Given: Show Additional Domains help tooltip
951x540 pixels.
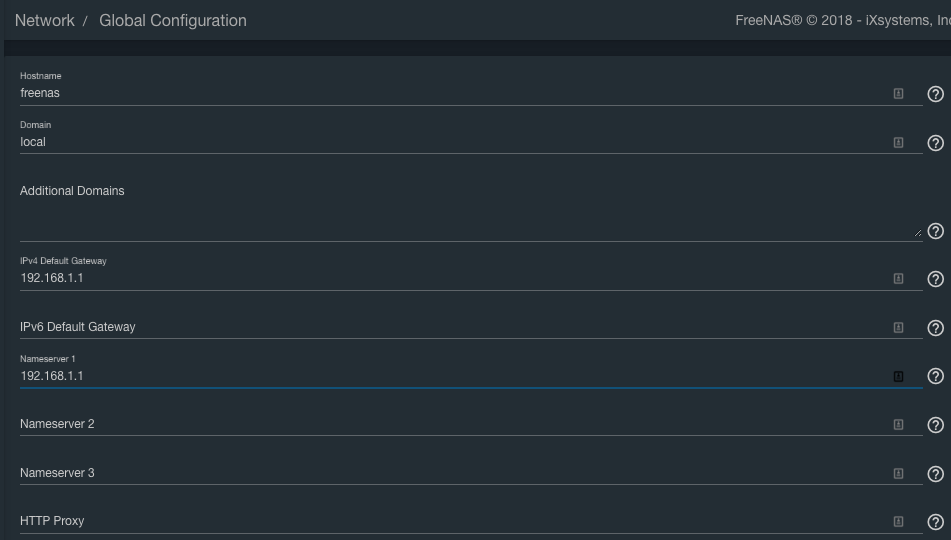Looking at the screenshot, I should click(936, 231).
